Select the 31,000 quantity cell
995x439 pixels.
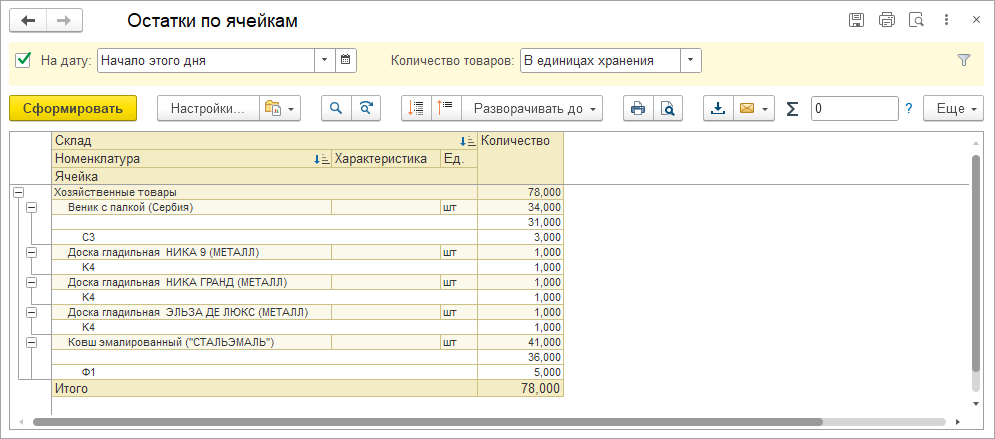click(520, 222)
